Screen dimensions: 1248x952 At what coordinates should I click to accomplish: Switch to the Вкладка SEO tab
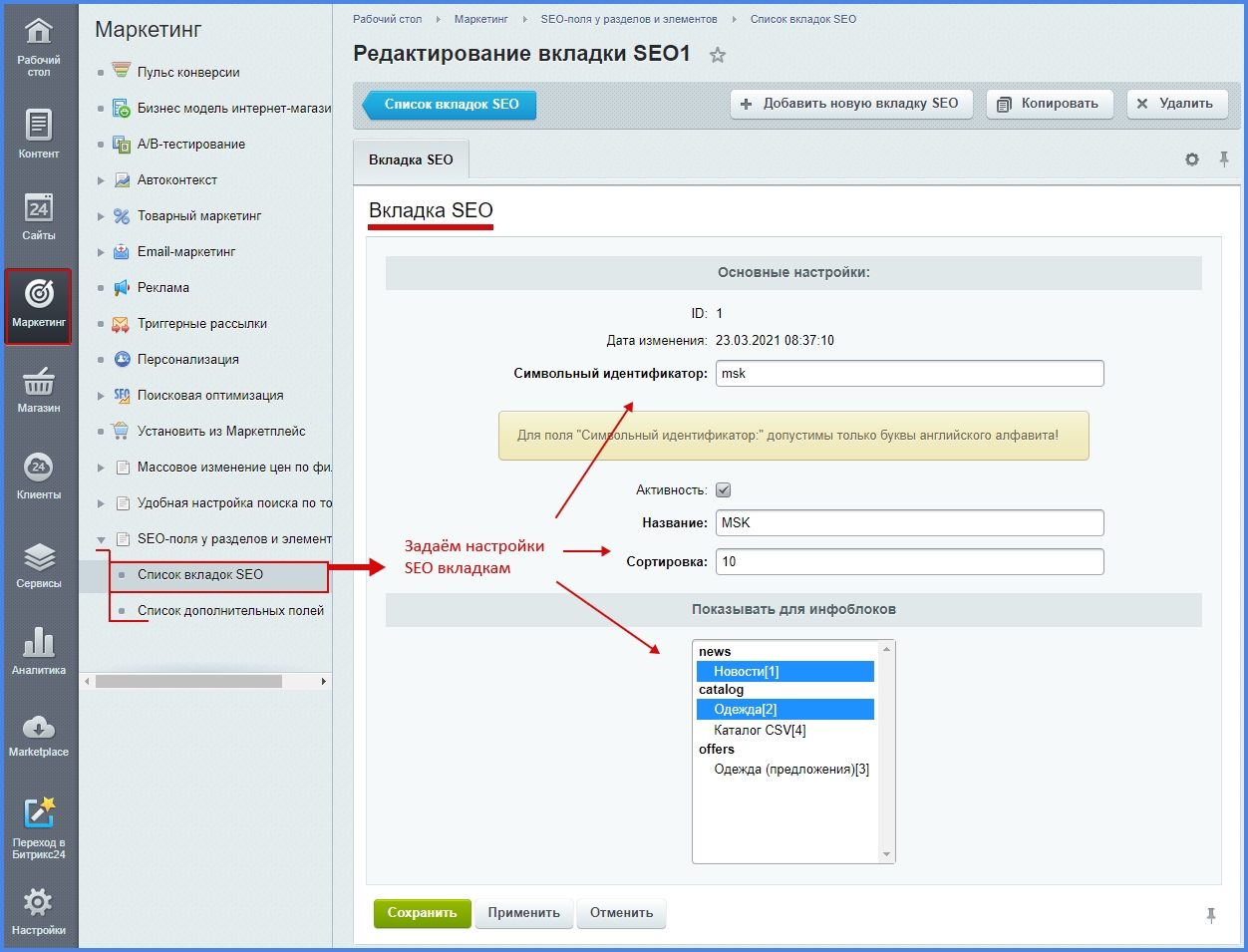click(411, 159)
